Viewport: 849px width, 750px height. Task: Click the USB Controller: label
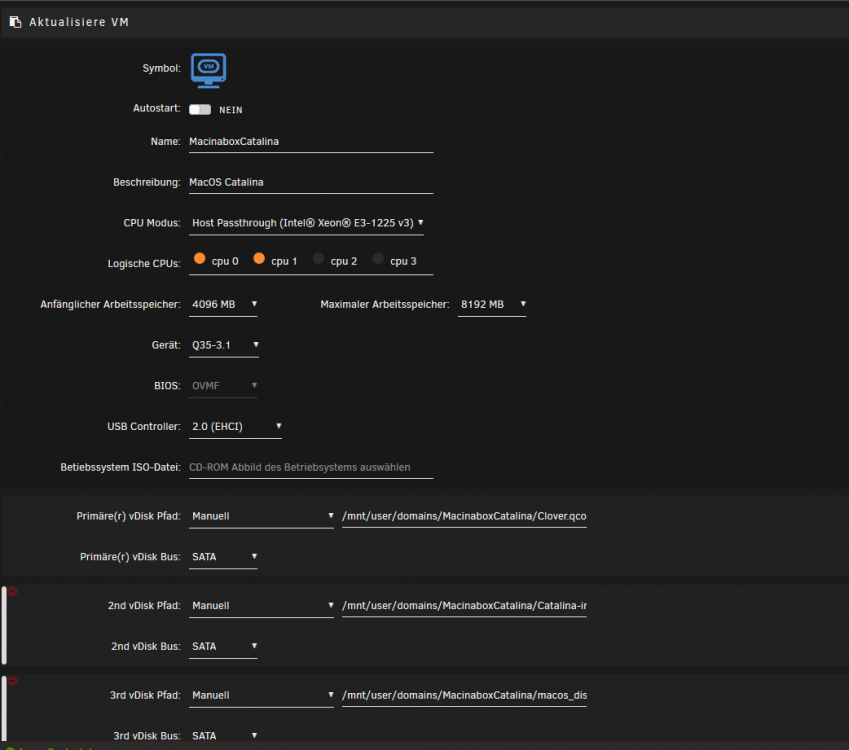coord(143,427)
